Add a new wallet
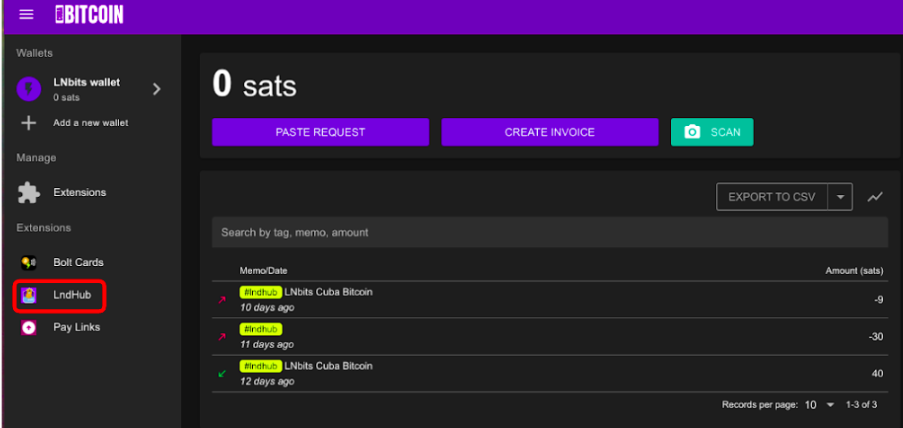This screenshot has height=428, width=903. (91, 123)
